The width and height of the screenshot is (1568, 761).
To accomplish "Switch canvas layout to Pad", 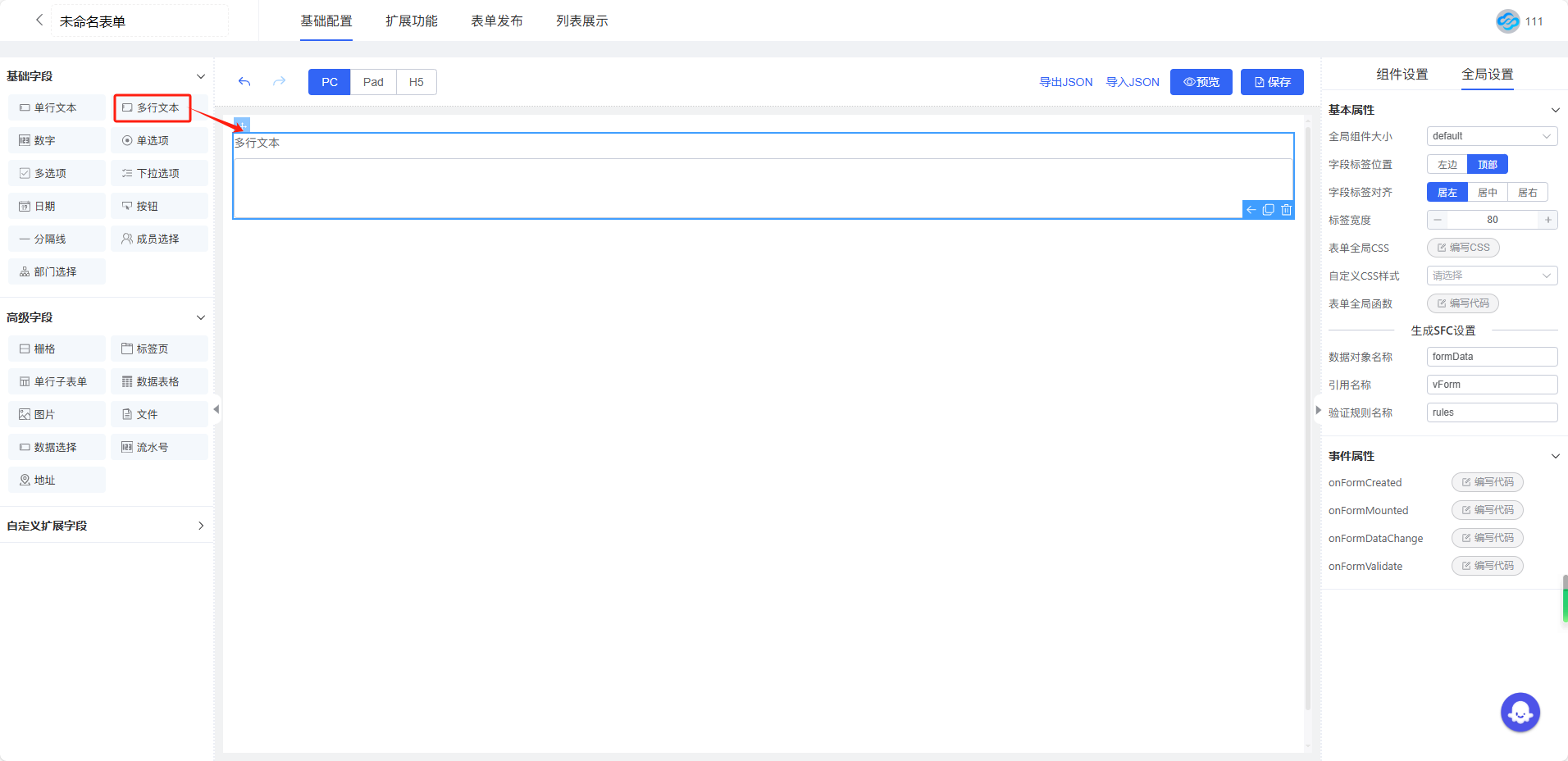I will 373,82.
